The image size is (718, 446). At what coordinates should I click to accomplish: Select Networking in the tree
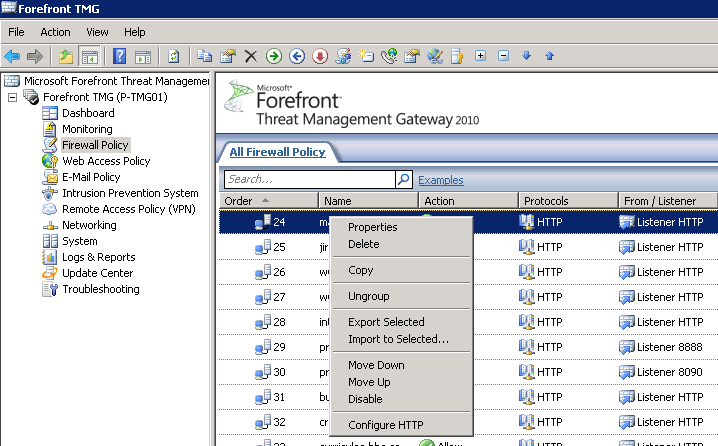coord(89,225)
